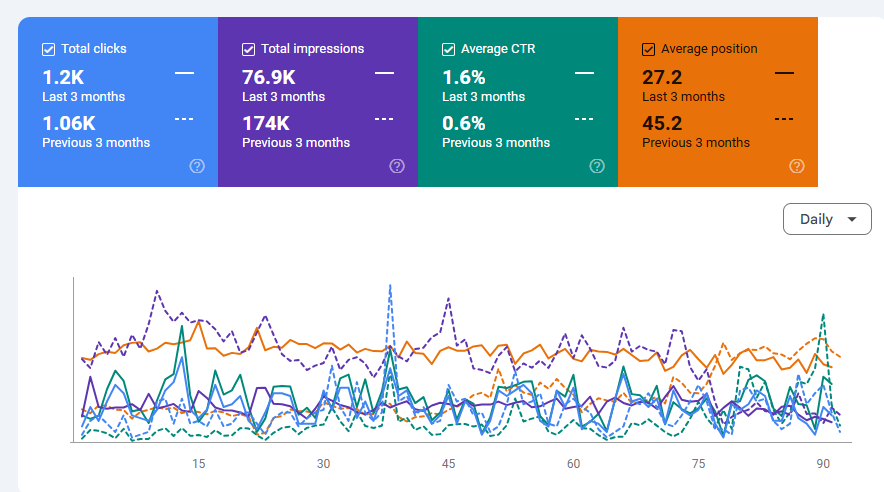Viewport: 884px width, 492px height.
Task: Click the Average CTR card help icon
Action: [x=597, y=166]
